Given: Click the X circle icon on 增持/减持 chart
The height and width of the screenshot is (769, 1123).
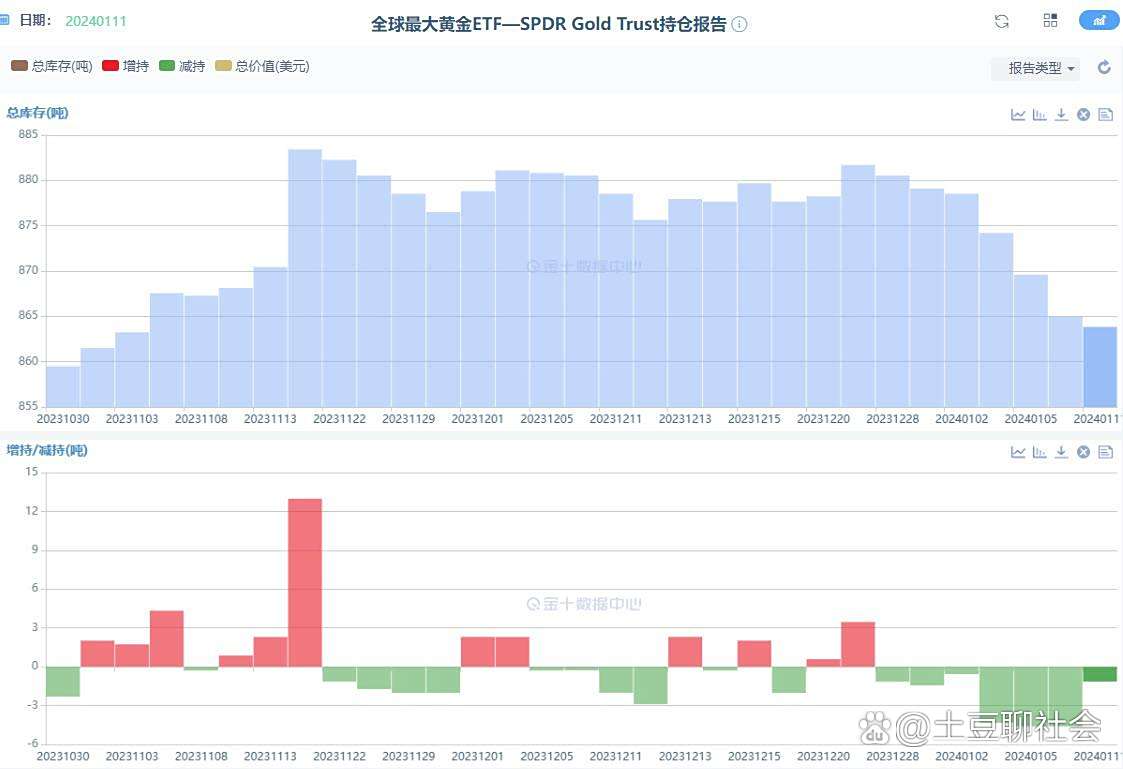Looking at the screenshot, I should 1084,452.
